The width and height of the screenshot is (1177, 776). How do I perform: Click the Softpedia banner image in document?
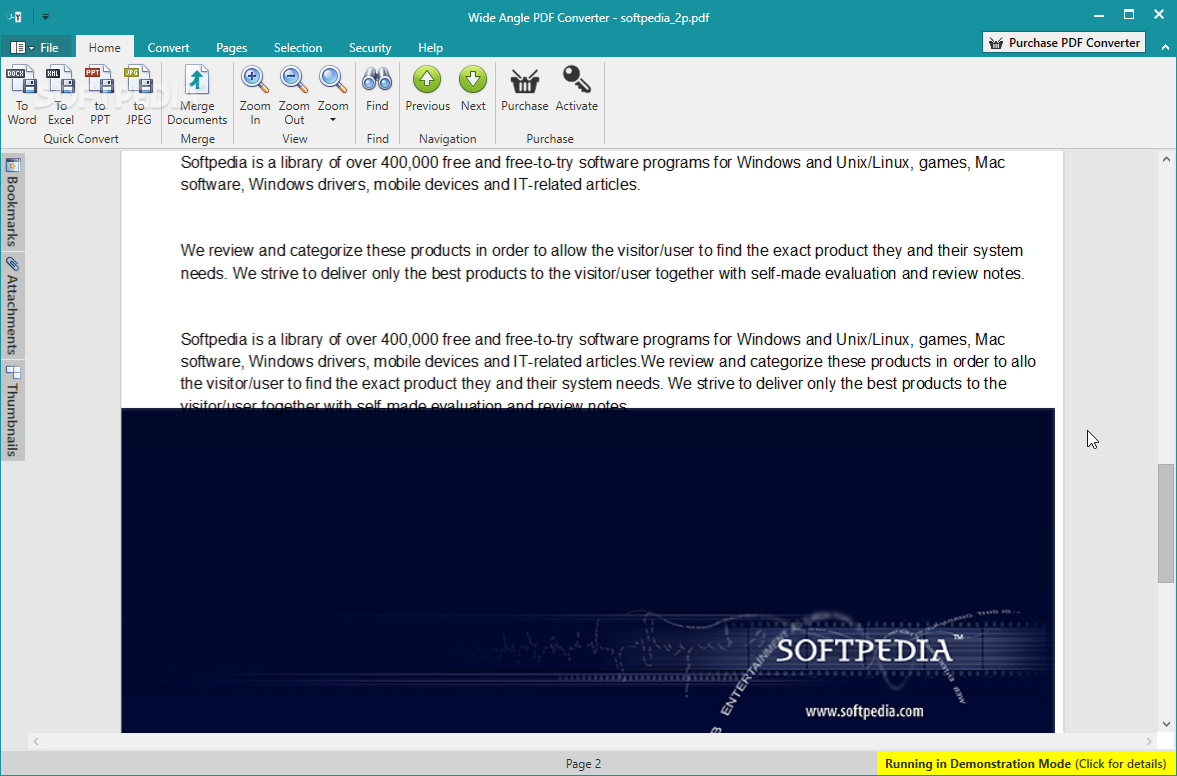pyautogui.click(x=588, y=570)
